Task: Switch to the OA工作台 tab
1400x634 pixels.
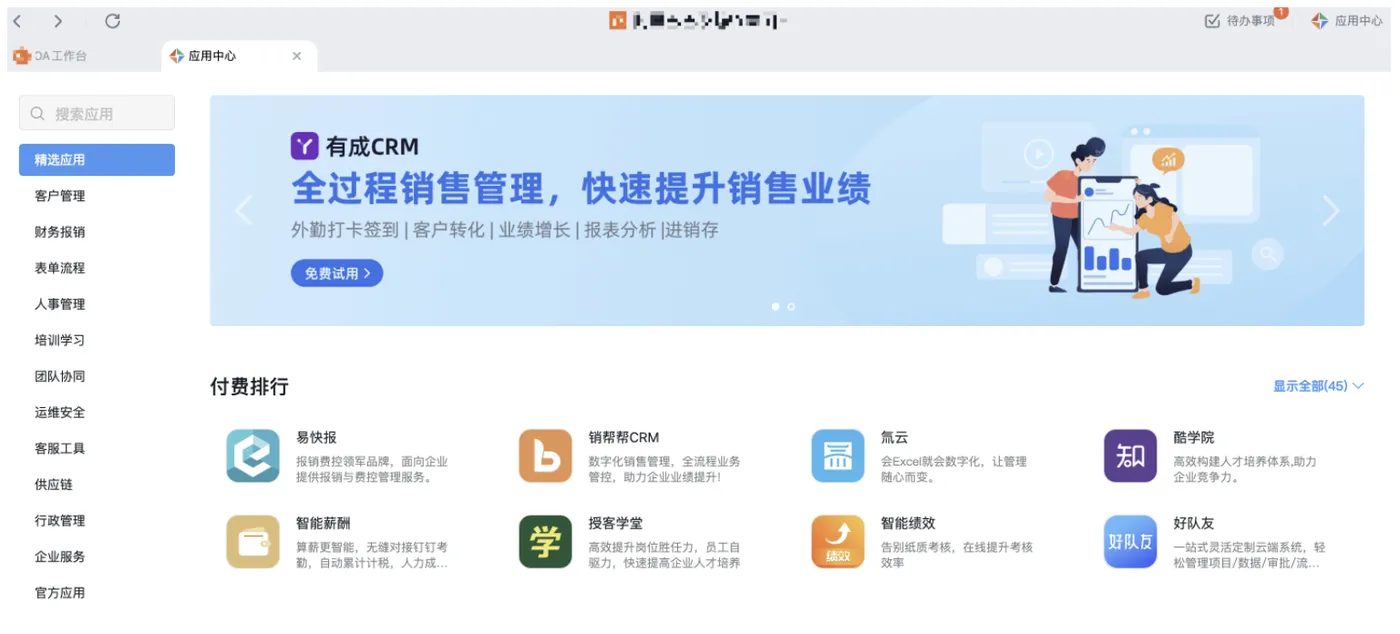Action: 60,56
